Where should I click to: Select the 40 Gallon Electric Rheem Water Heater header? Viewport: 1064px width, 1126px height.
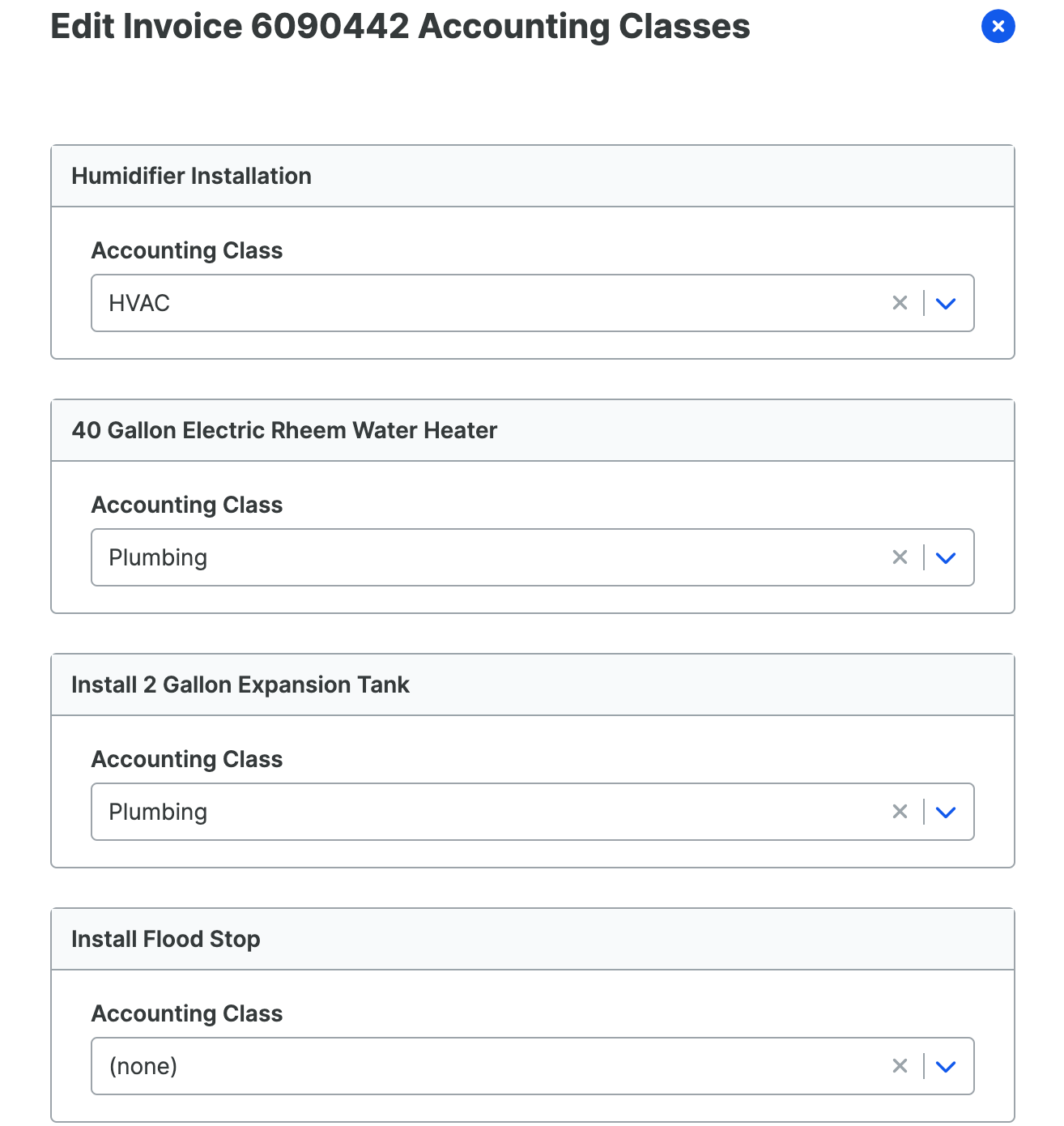[284, 430]
